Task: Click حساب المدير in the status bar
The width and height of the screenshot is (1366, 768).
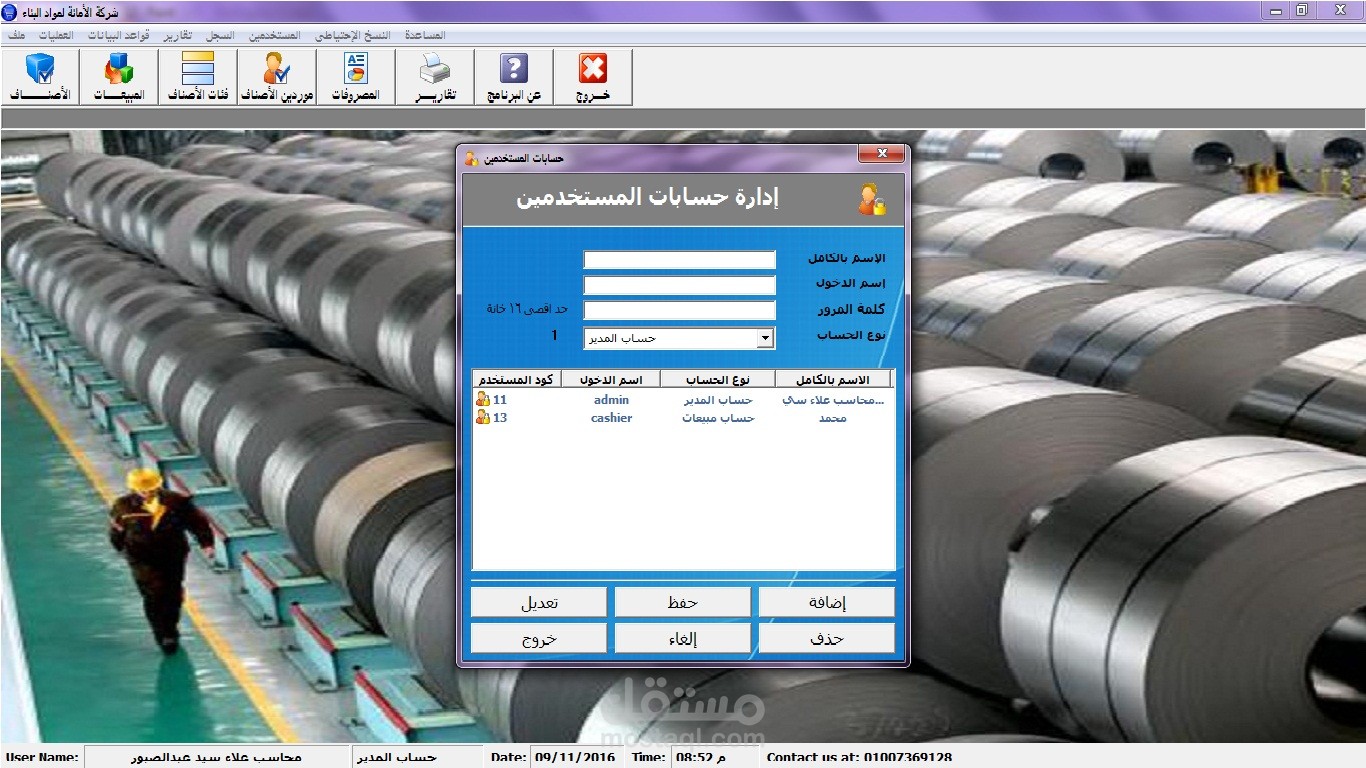Action: coord(397,757)
